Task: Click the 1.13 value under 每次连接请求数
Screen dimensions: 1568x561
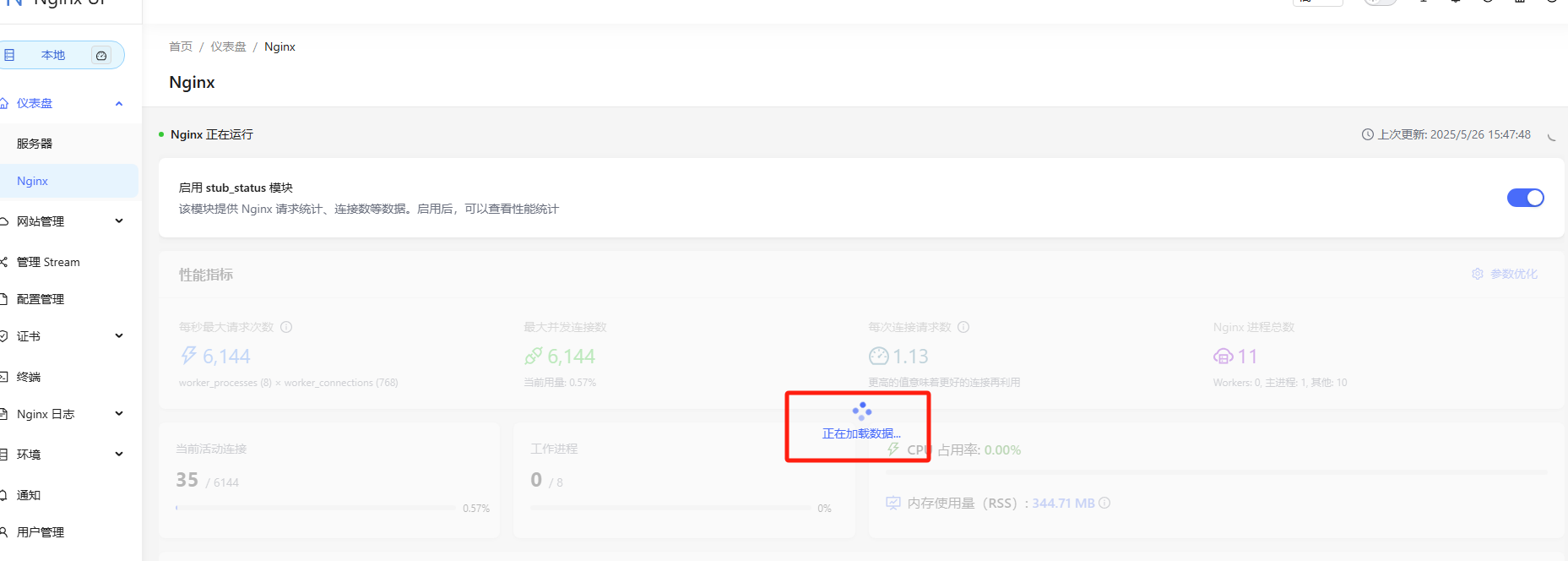Action: pos(910,357)
